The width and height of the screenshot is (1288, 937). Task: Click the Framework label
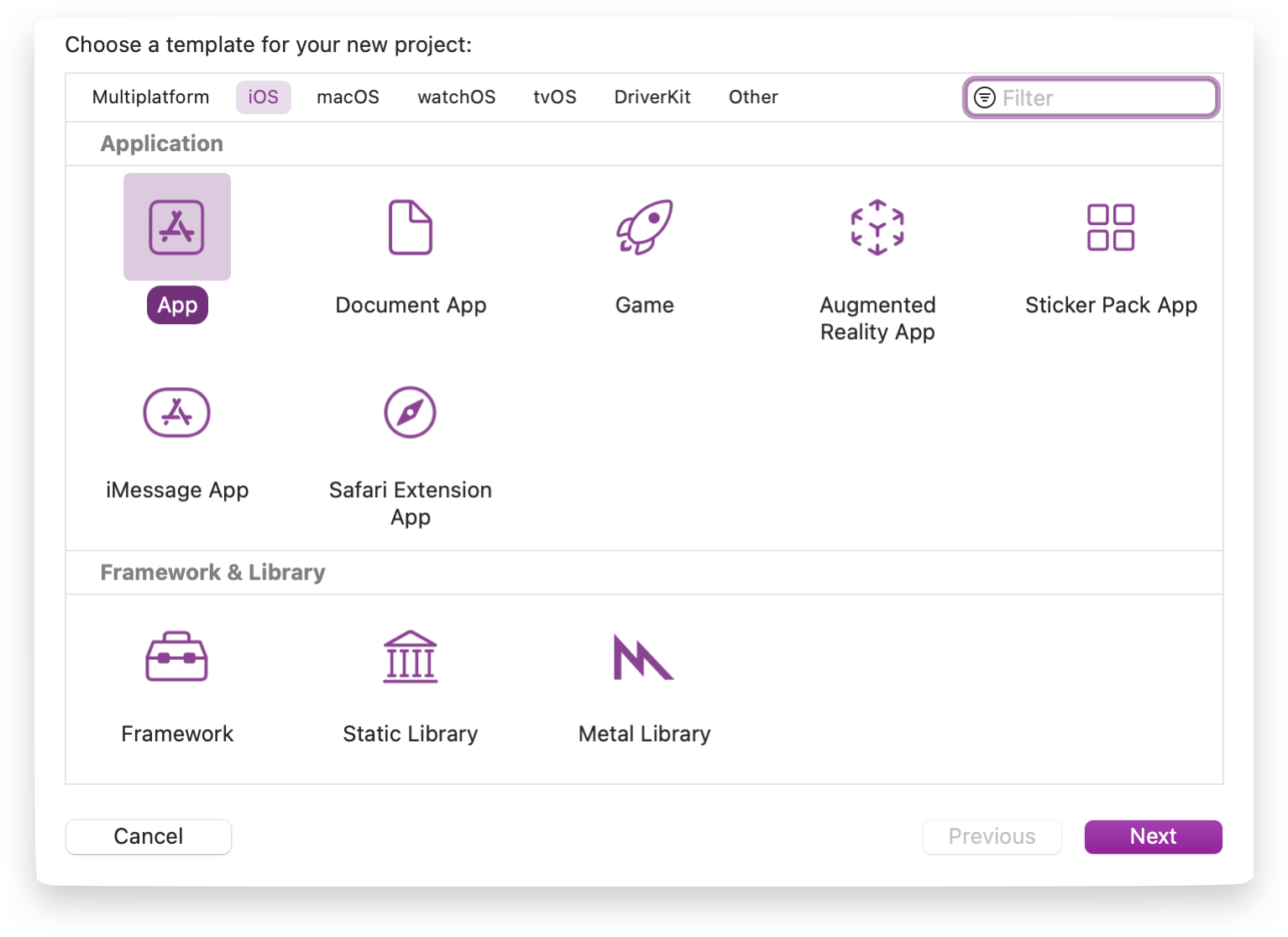pos(177,734)
